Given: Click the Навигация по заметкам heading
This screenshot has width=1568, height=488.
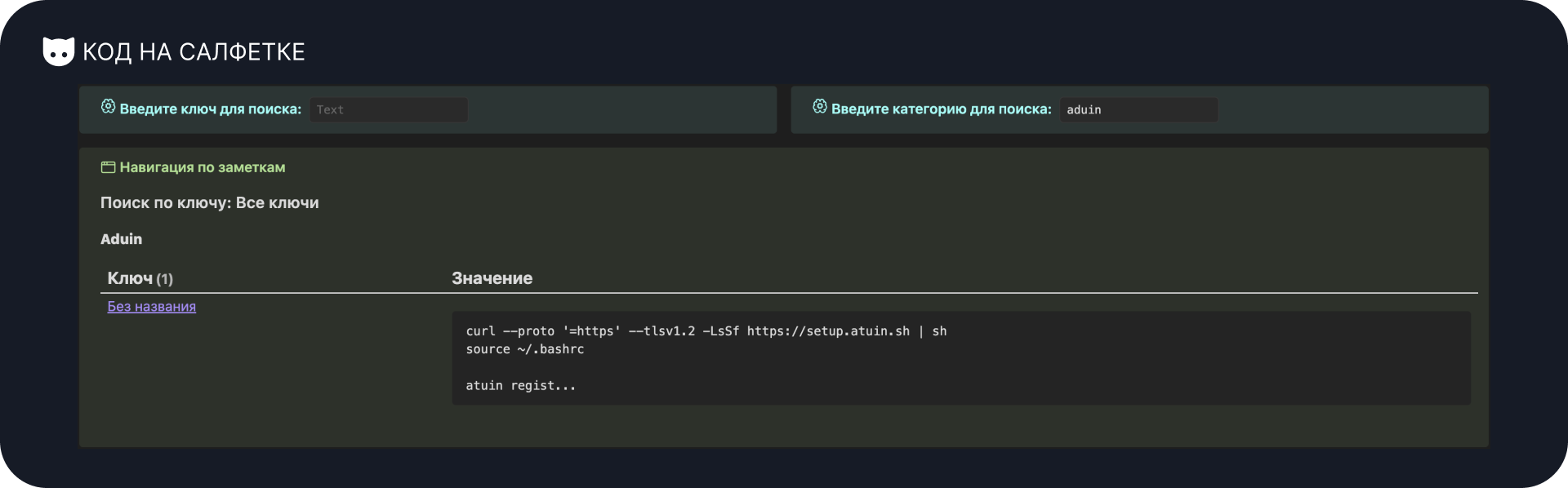Looking at the screenshot, I should click(x=203, y=167).
